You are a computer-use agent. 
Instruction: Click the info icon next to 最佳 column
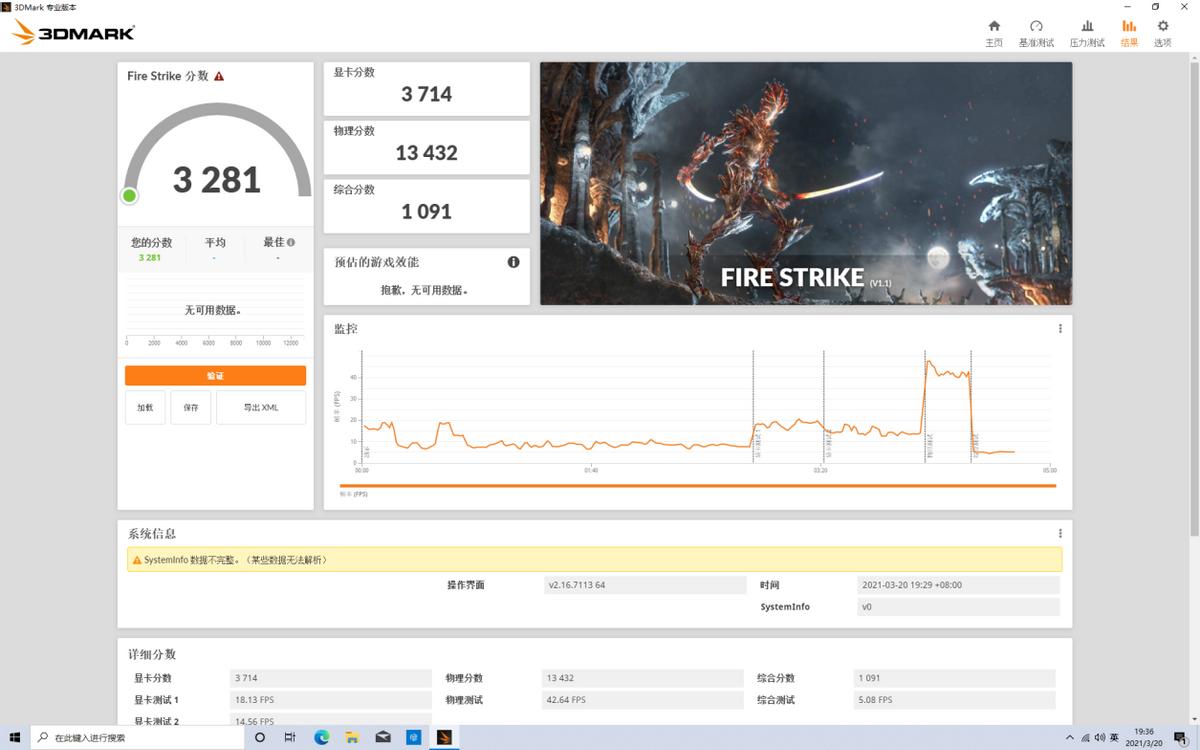[289, 241]
